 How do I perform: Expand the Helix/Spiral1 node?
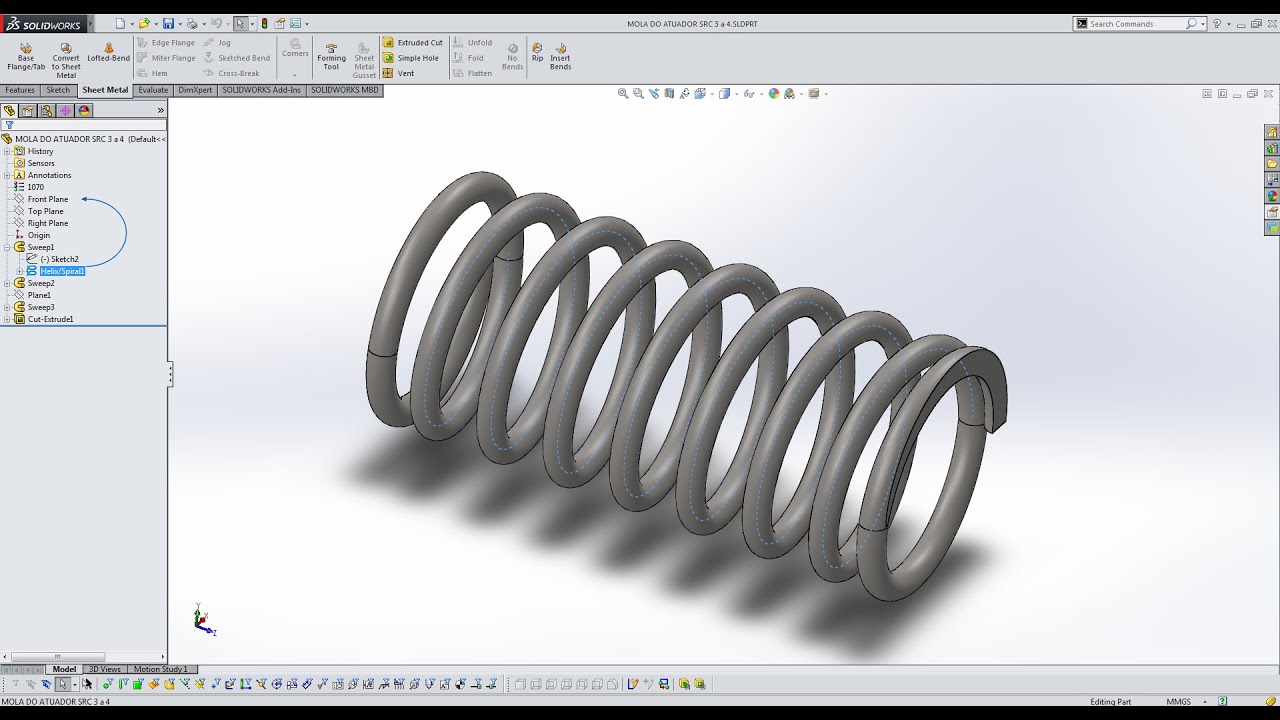pyautogui.click(x=20, y=271)
